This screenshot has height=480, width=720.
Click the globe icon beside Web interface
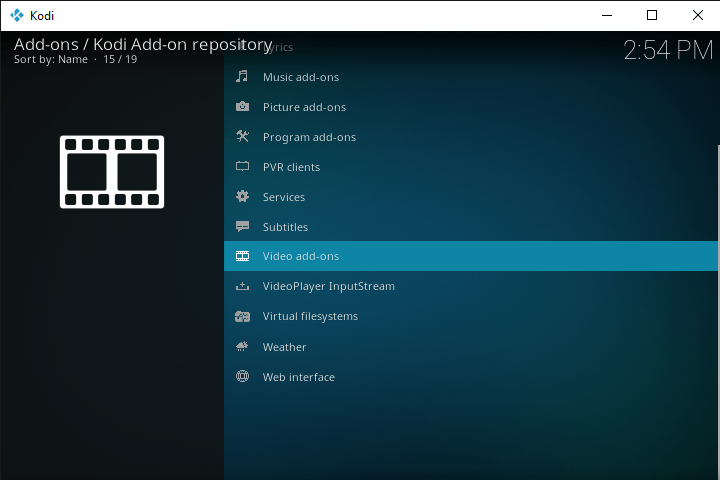[x=242, y=376]
